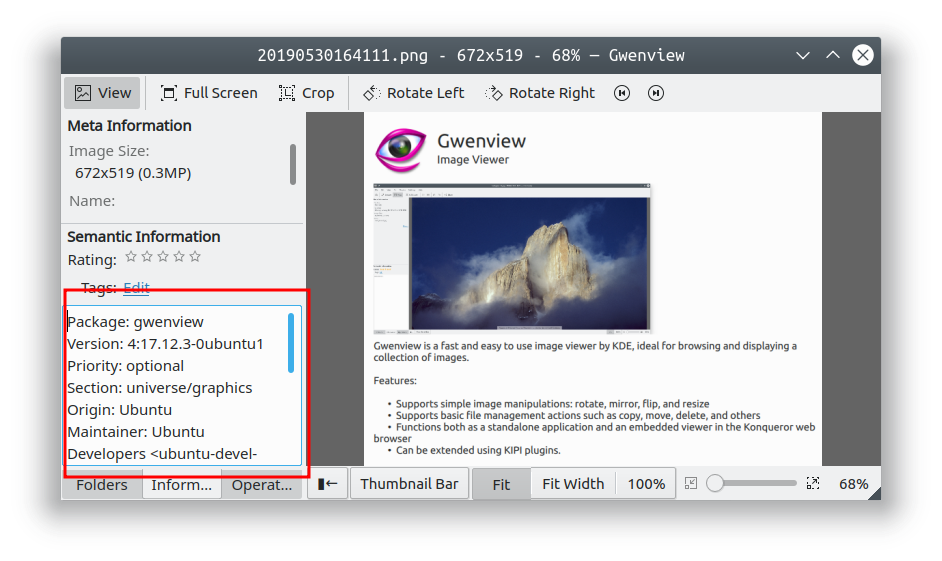Screen dimensions: 942x561
Task: Toggle Fit zoom mode
Action: point(501,484)
